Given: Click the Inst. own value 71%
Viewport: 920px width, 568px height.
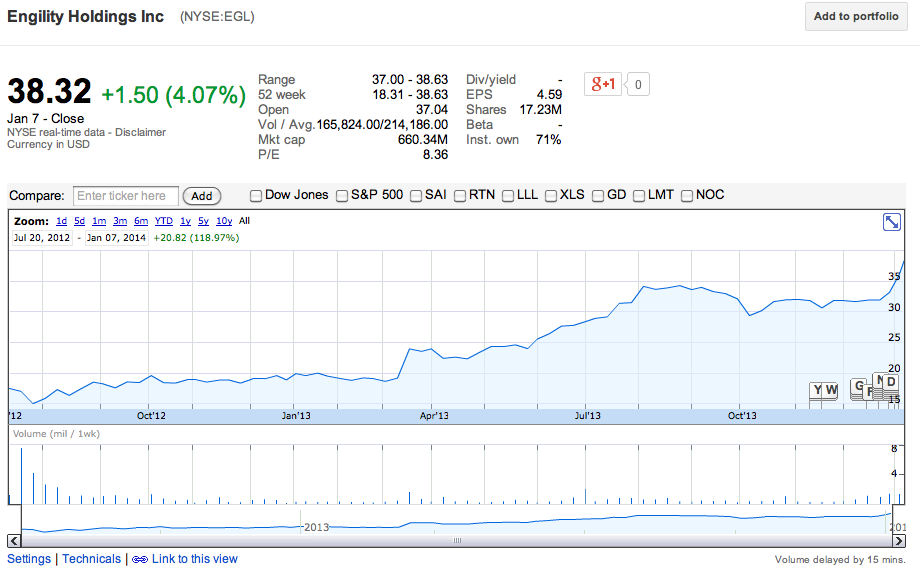Looking at the screenshot, I should pos(549,140).
